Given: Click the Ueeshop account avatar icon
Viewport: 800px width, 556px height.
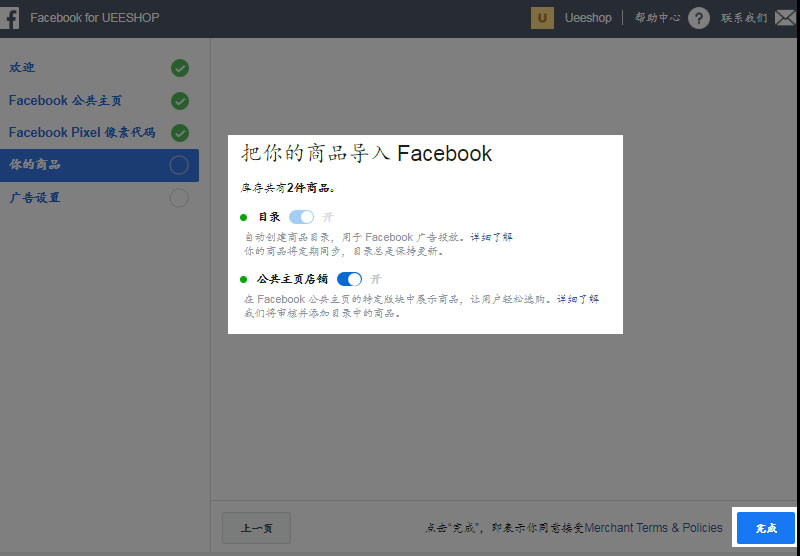Looking at the screenshot, I should [x=542, y=18].
